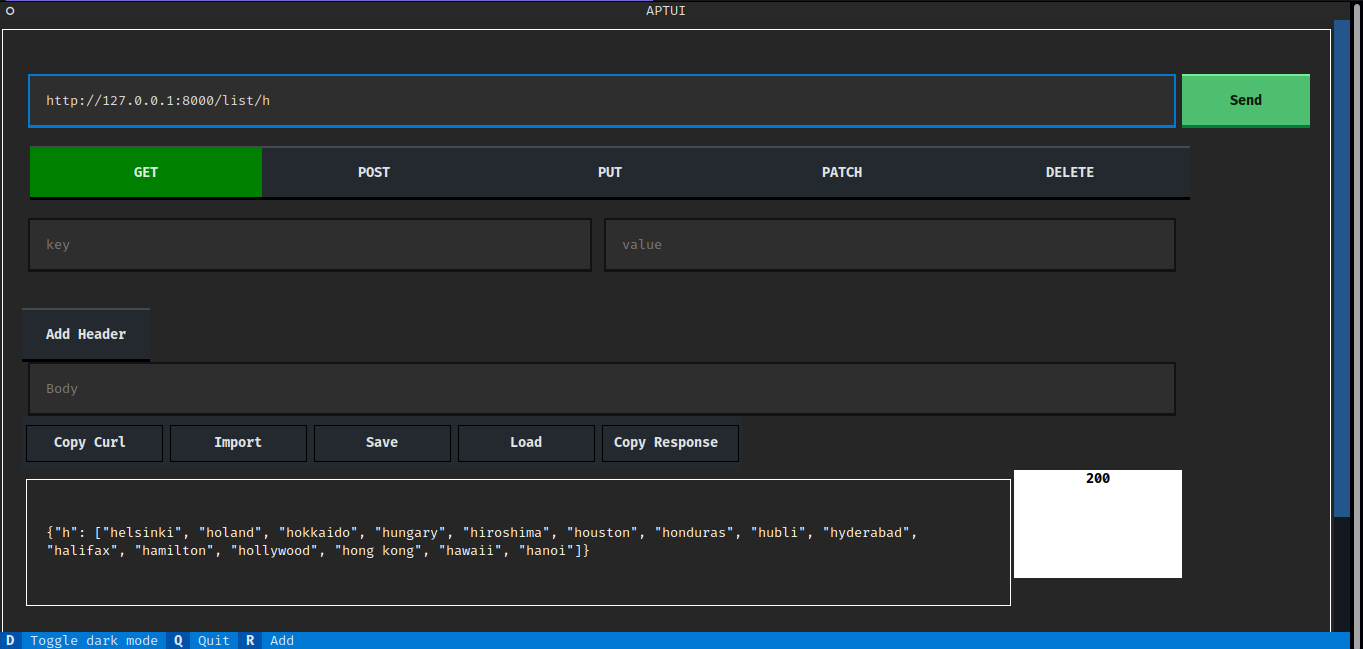Switch to the POST method tab
1363x649 pixels.
[x=374, y=172]
